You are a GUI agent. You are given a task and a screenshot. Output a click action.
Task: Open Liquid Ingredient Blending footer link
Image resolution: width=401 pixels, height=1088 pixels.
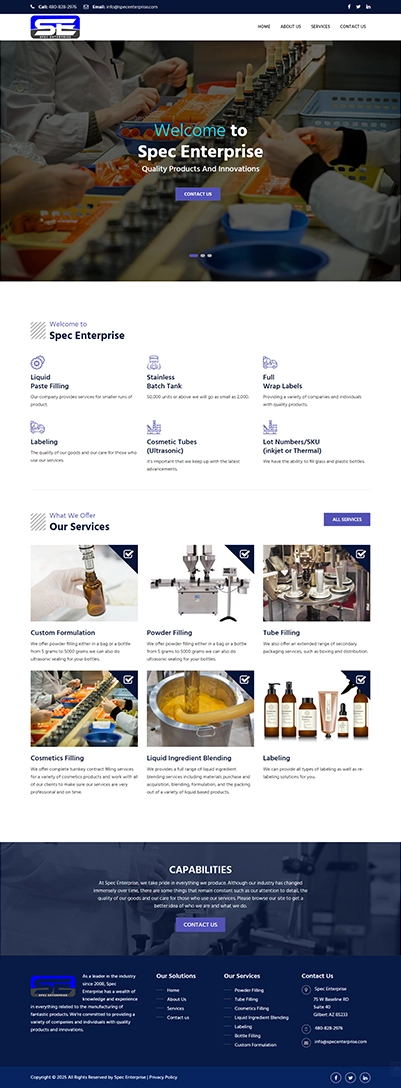[x=262, y=1017]
